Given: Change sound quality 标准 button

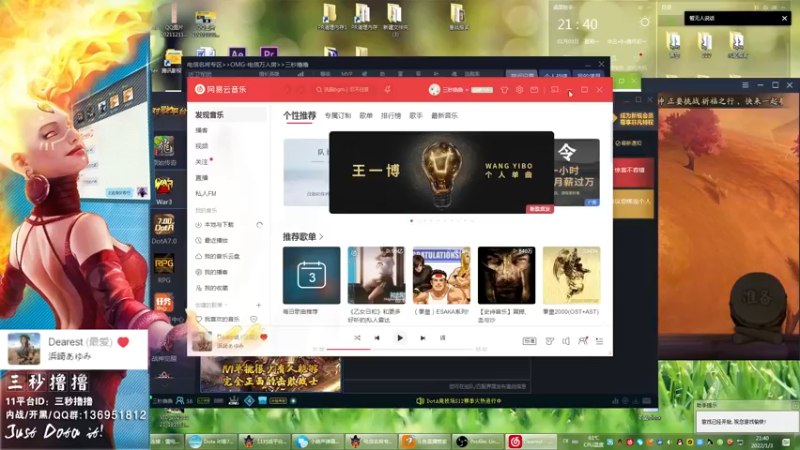Looking at the screenshot, I should tap(529, 341).
